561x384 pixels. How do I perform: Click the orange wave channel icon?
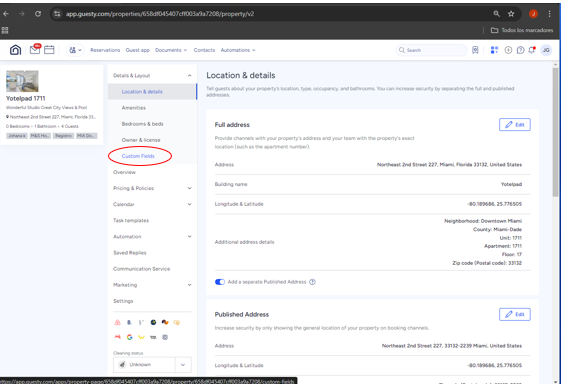pos(165,322)
